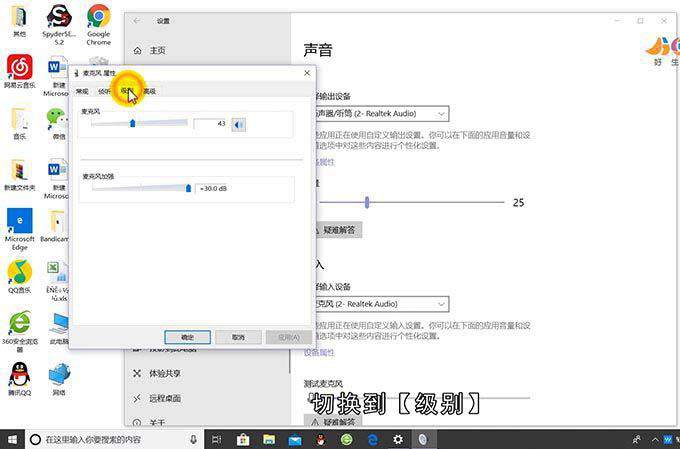
Task: Expand the hidden tray icons chevron
Action: [x=655, y=439]
